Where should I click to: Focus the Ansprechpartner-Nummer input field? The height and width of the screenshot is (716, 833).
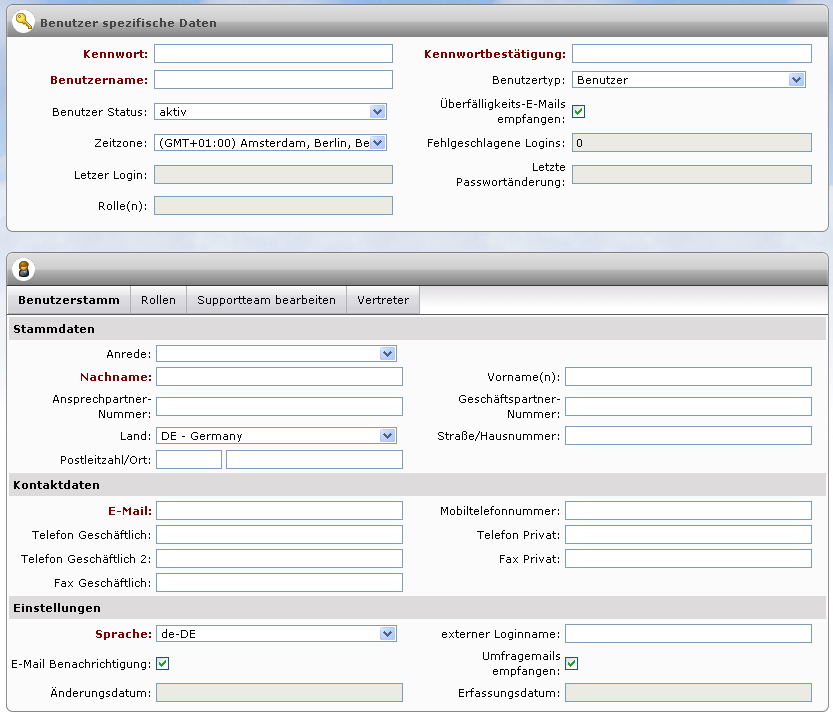pyautogui.click(x=279, y=406)
